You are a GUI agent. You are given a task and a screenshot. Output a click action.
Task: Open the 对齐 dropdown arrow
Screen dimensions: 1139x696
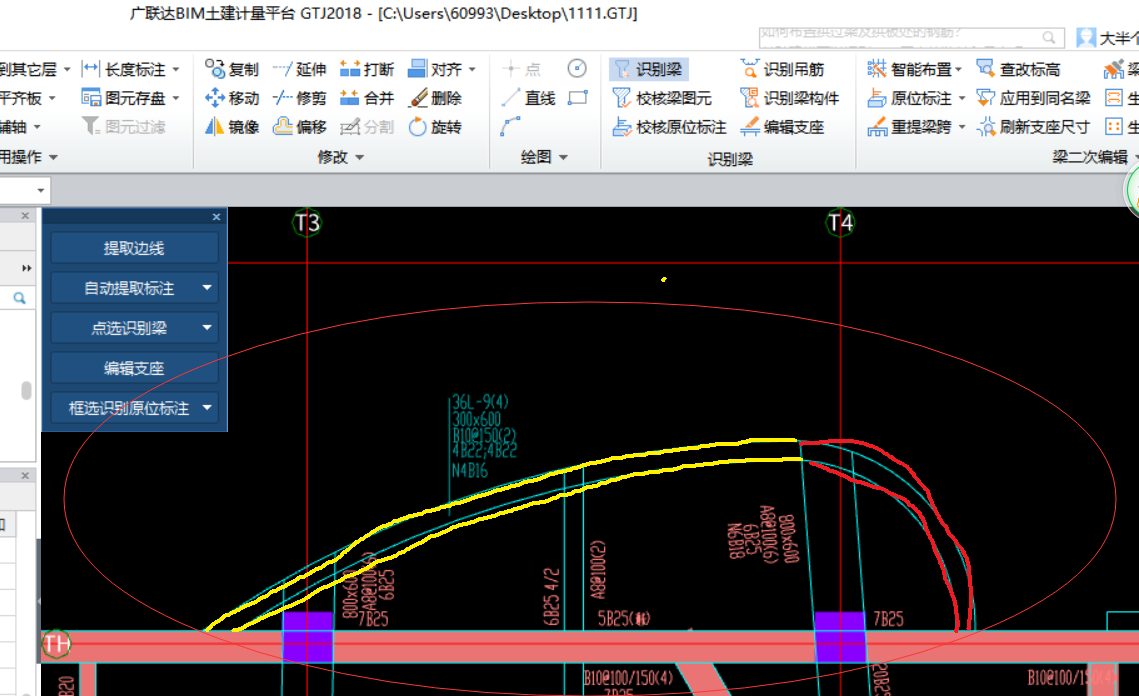(472, 70)
